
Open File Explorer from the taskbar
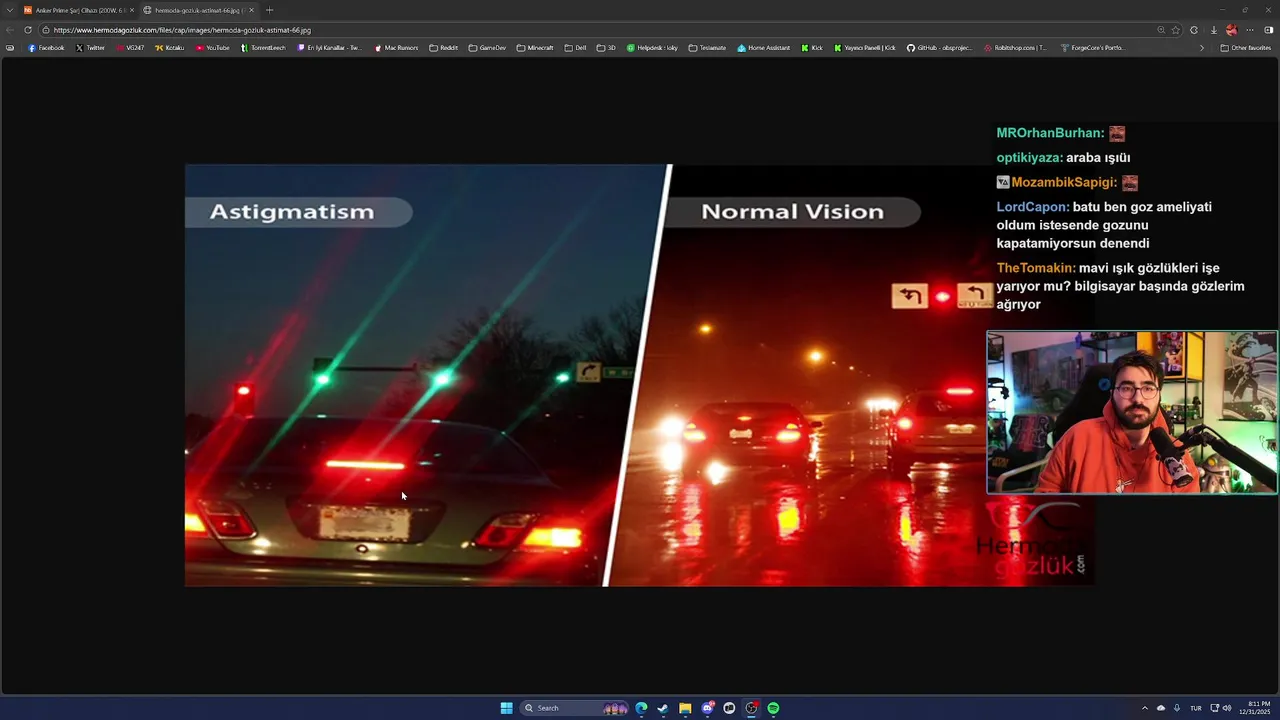685,708
